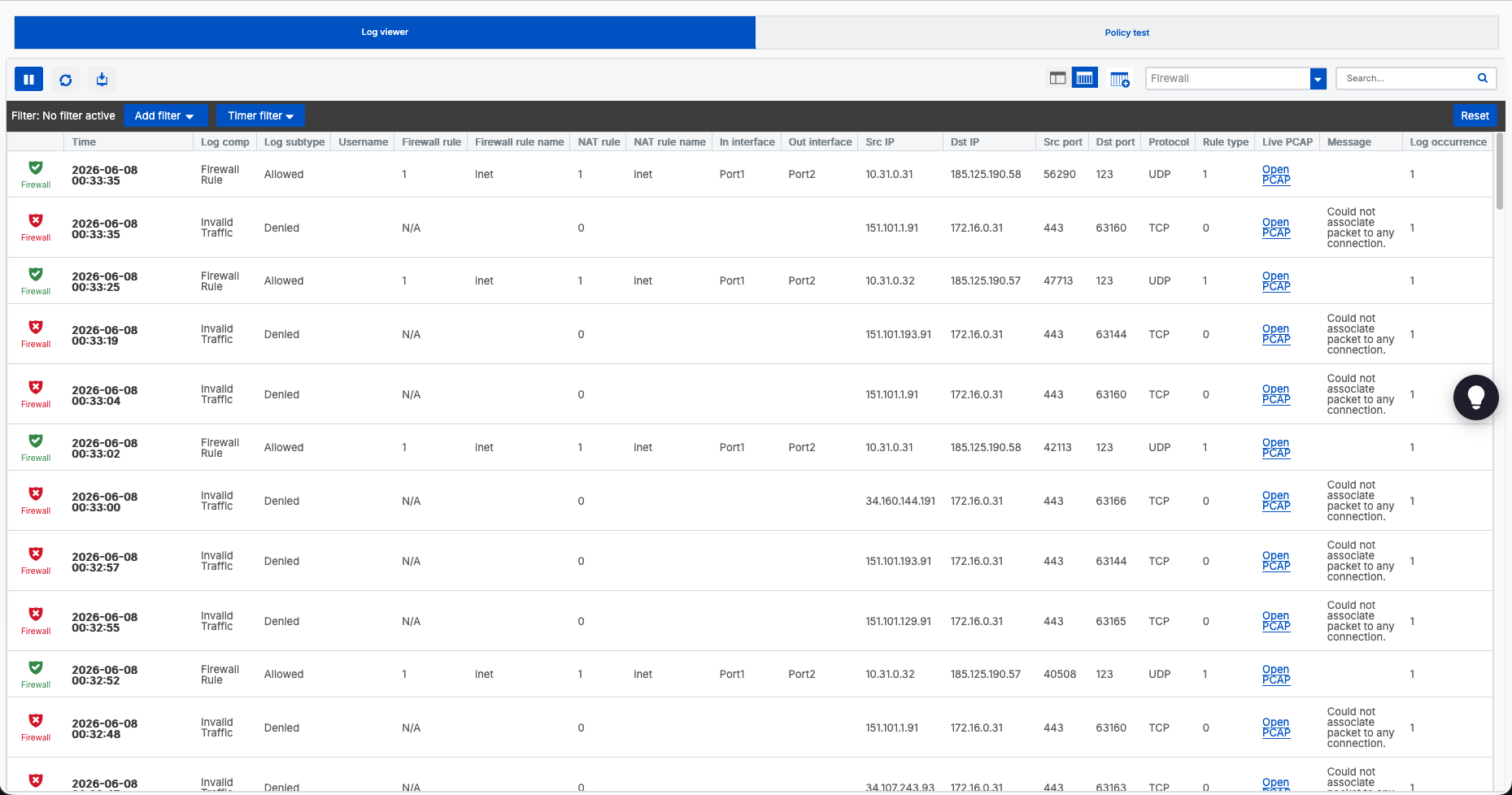Switch to the Policy test tab
Screen dimensions: 1512x795
tap(1126, 33)
